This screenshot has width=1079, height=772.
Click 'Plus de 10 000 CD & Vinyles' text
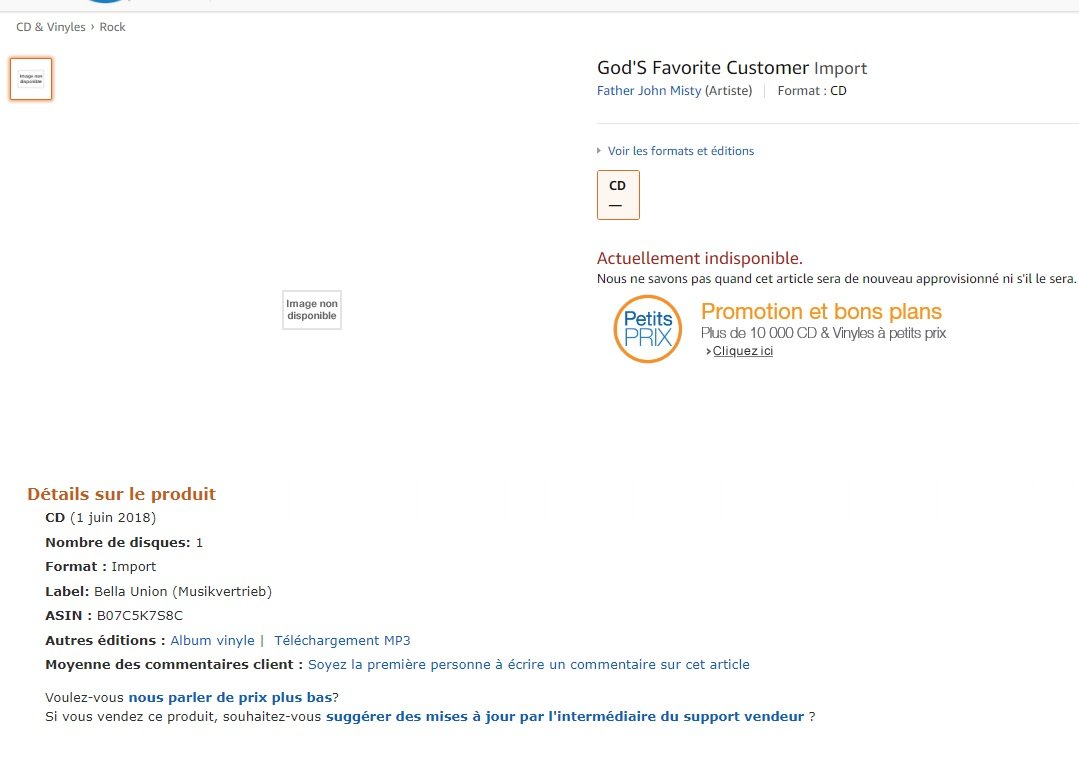click(x=823, y=333)
